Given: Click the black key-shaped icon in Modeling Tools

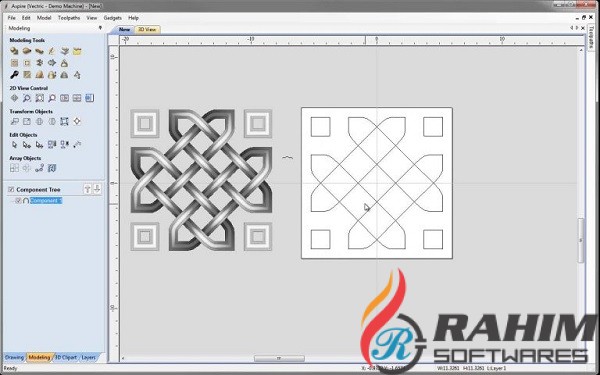Looking at the screenshot, I should 14,75.
